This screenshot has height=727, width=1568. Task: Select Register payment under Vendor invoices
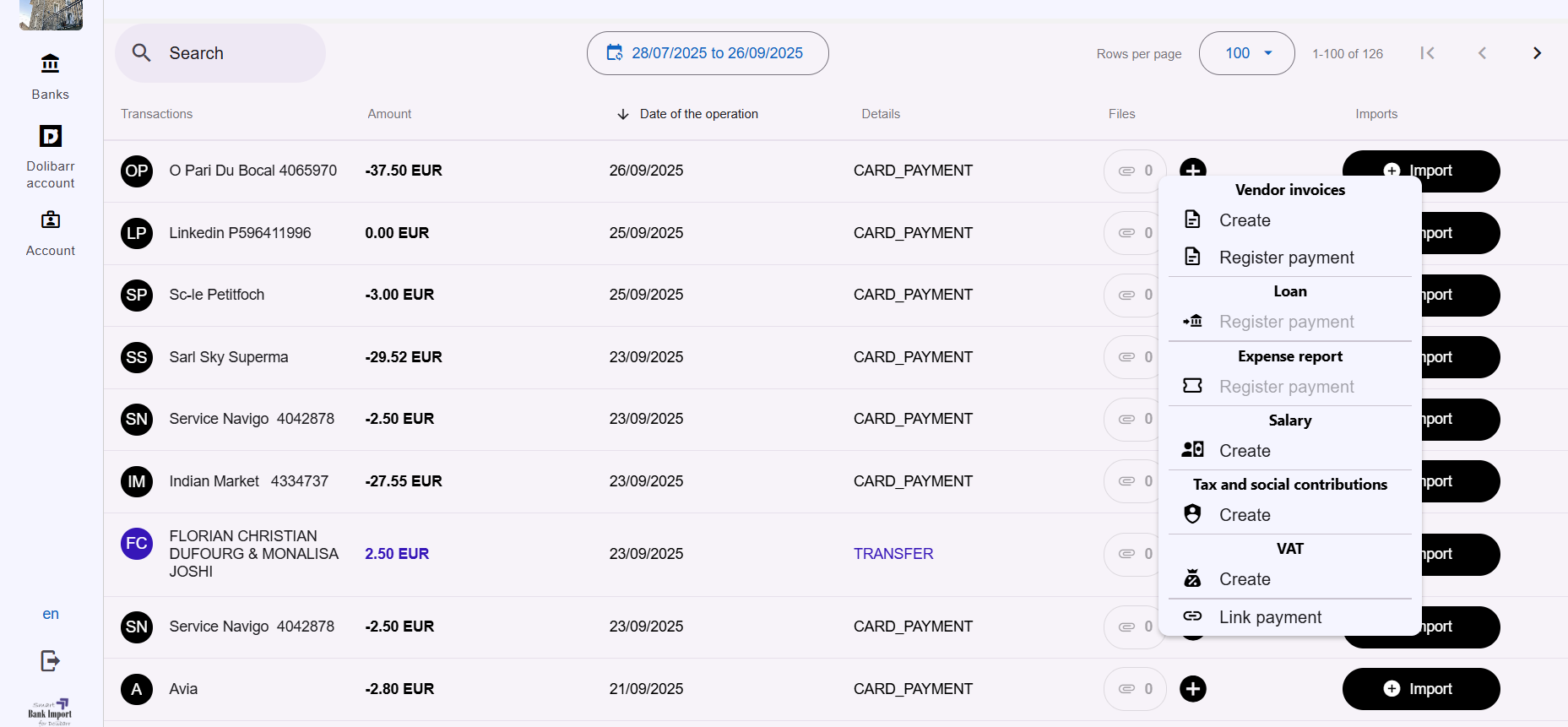tap(1286, 258)
